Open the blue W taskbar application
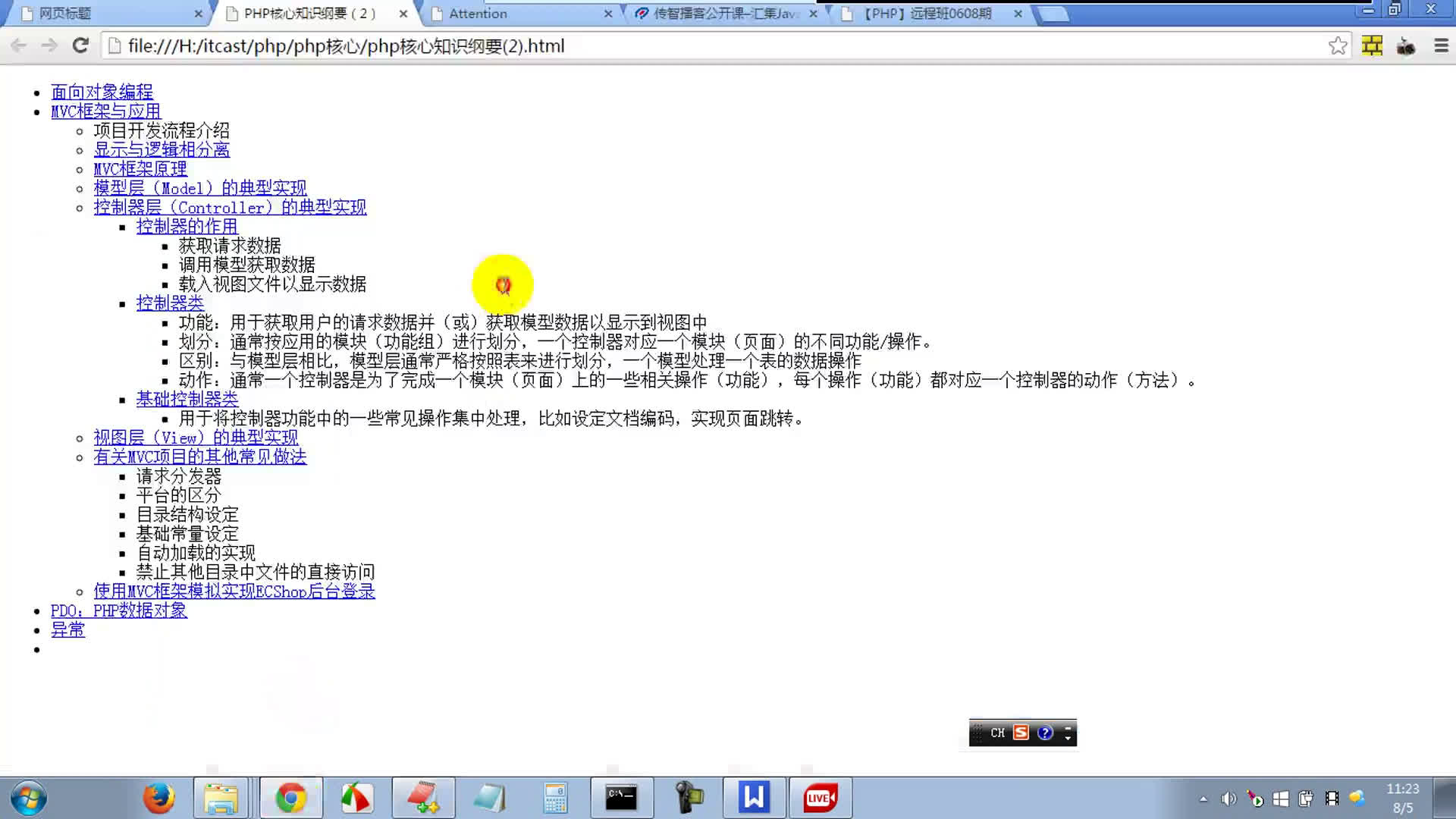Viewport: 1456px width, 819px height. [754, 798]
